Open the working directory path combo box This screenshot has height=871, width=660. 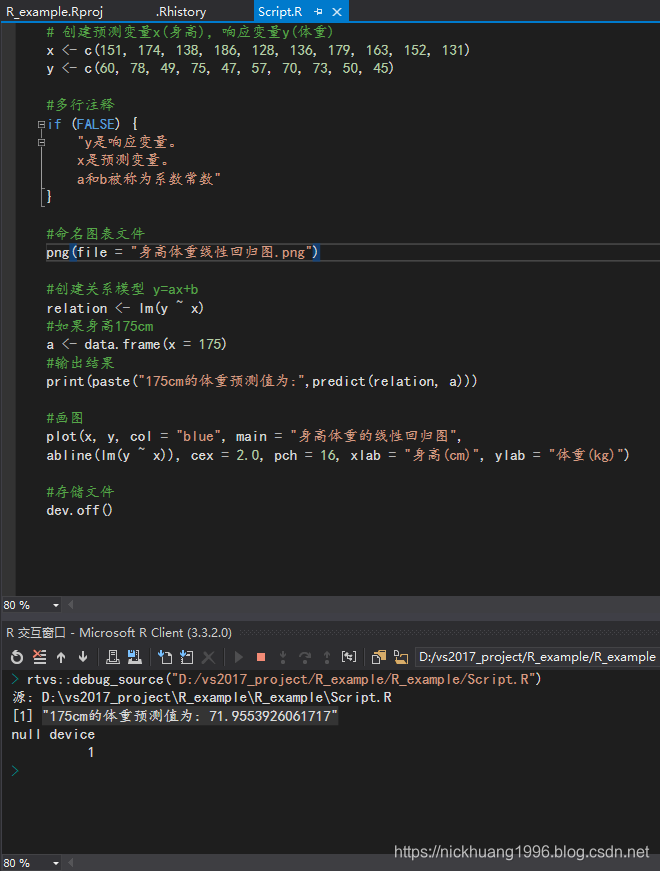click(x=537, y=657)
